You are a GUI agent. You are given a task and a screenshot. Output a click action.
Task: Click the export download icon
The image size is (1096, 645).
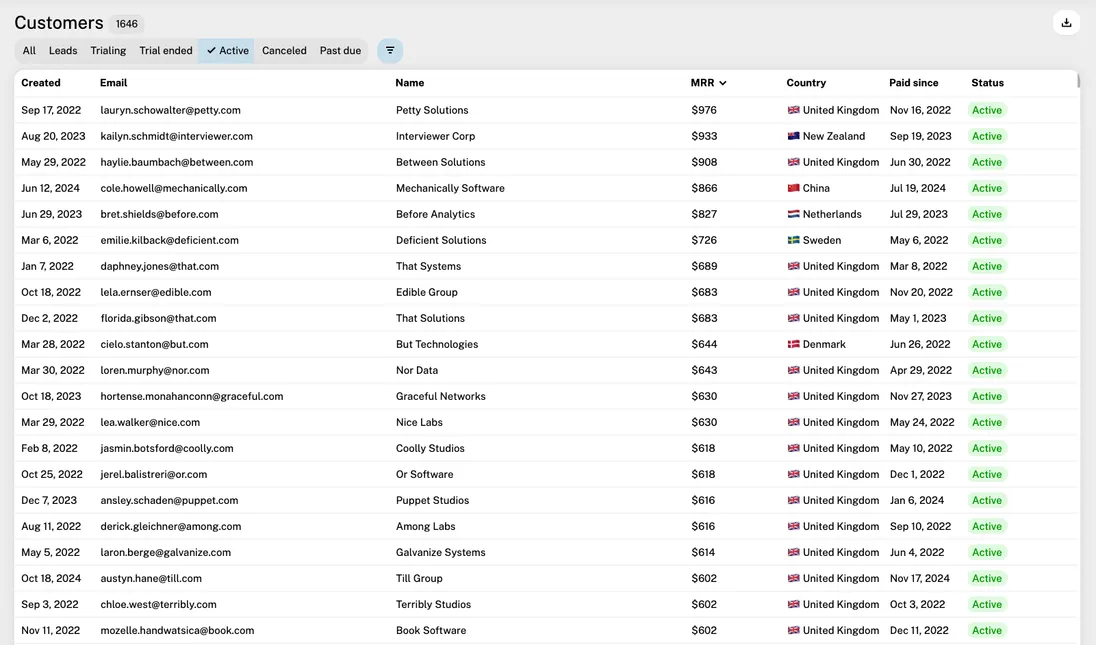click(x=1066, y=22)
